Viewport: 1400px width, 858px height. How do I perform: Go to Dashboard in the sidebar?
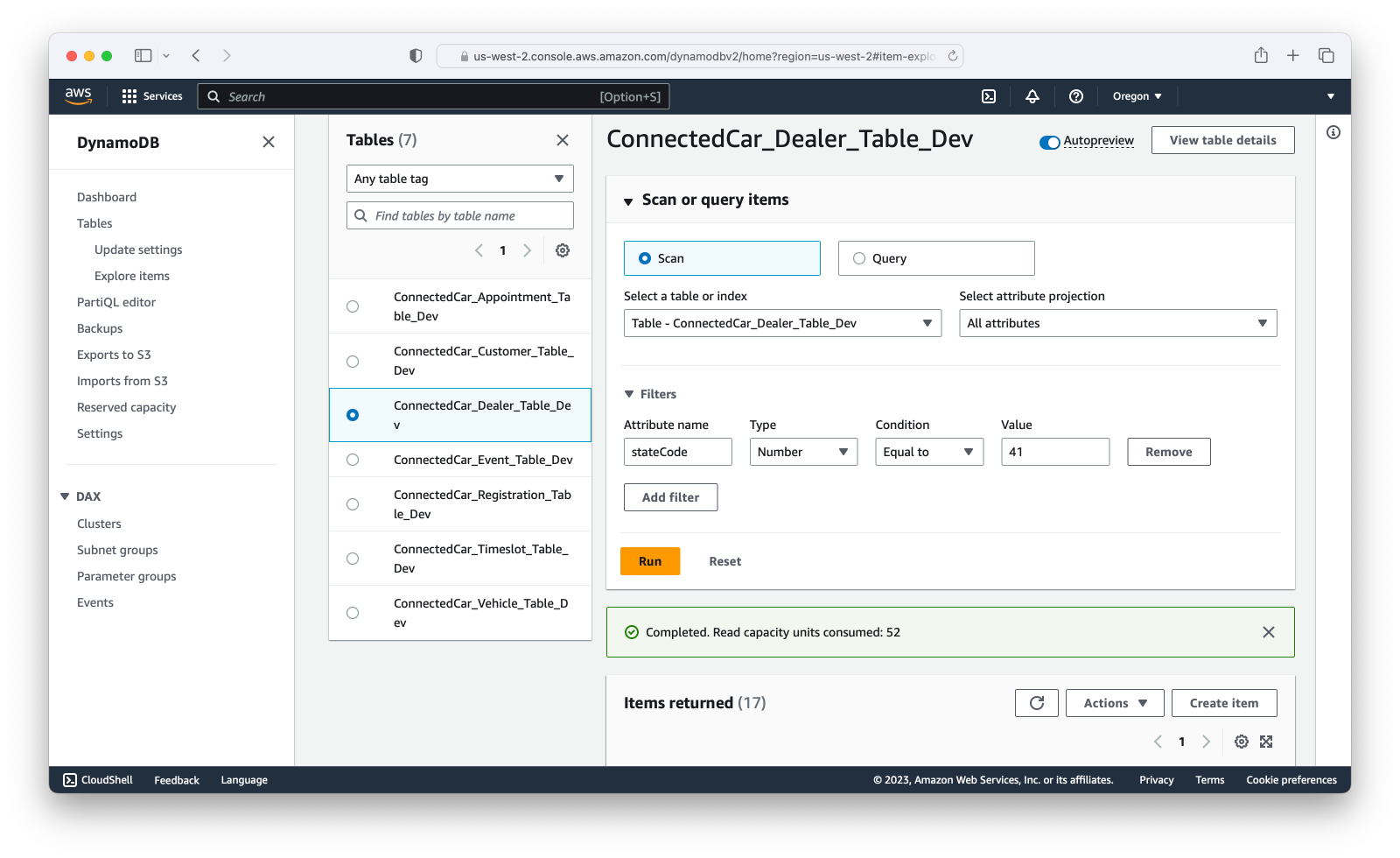pyautogui.click(x=107, y=197)
